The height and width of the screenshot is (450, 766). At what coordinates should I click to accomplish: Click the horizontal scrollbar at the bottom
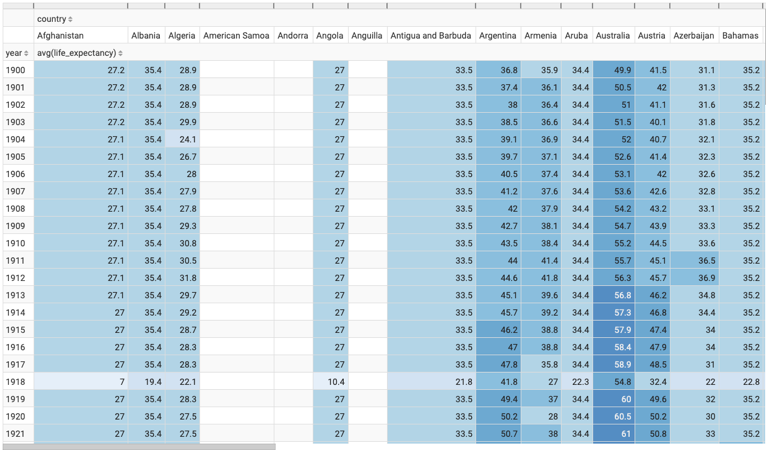click(138, 446)
